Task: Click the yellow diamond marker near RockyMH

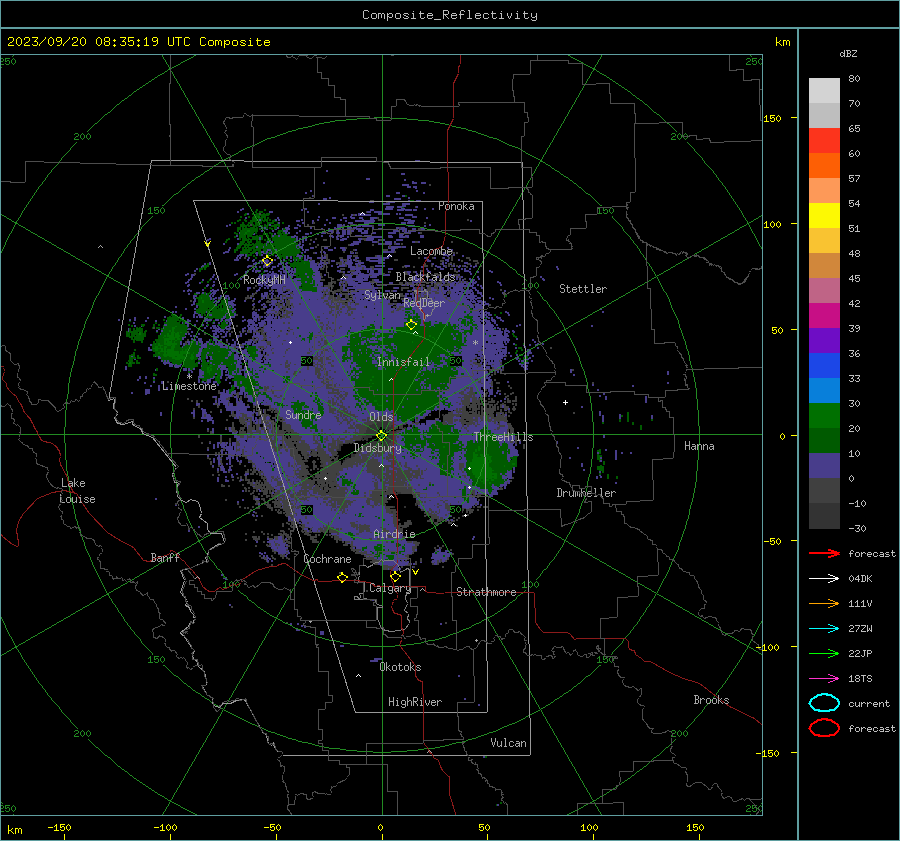Action: (267, 261)
